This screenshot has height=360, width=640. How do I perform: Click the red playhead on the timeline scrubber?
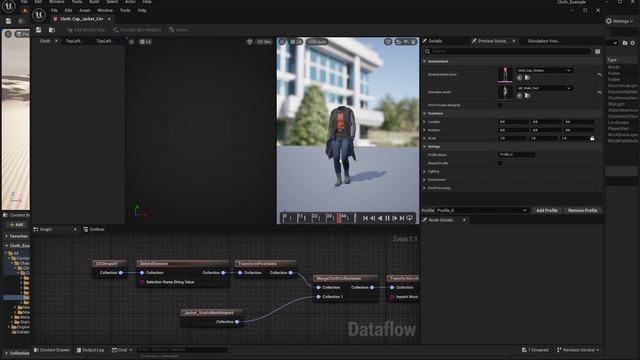pyautogui.click(x=339, y=218)
